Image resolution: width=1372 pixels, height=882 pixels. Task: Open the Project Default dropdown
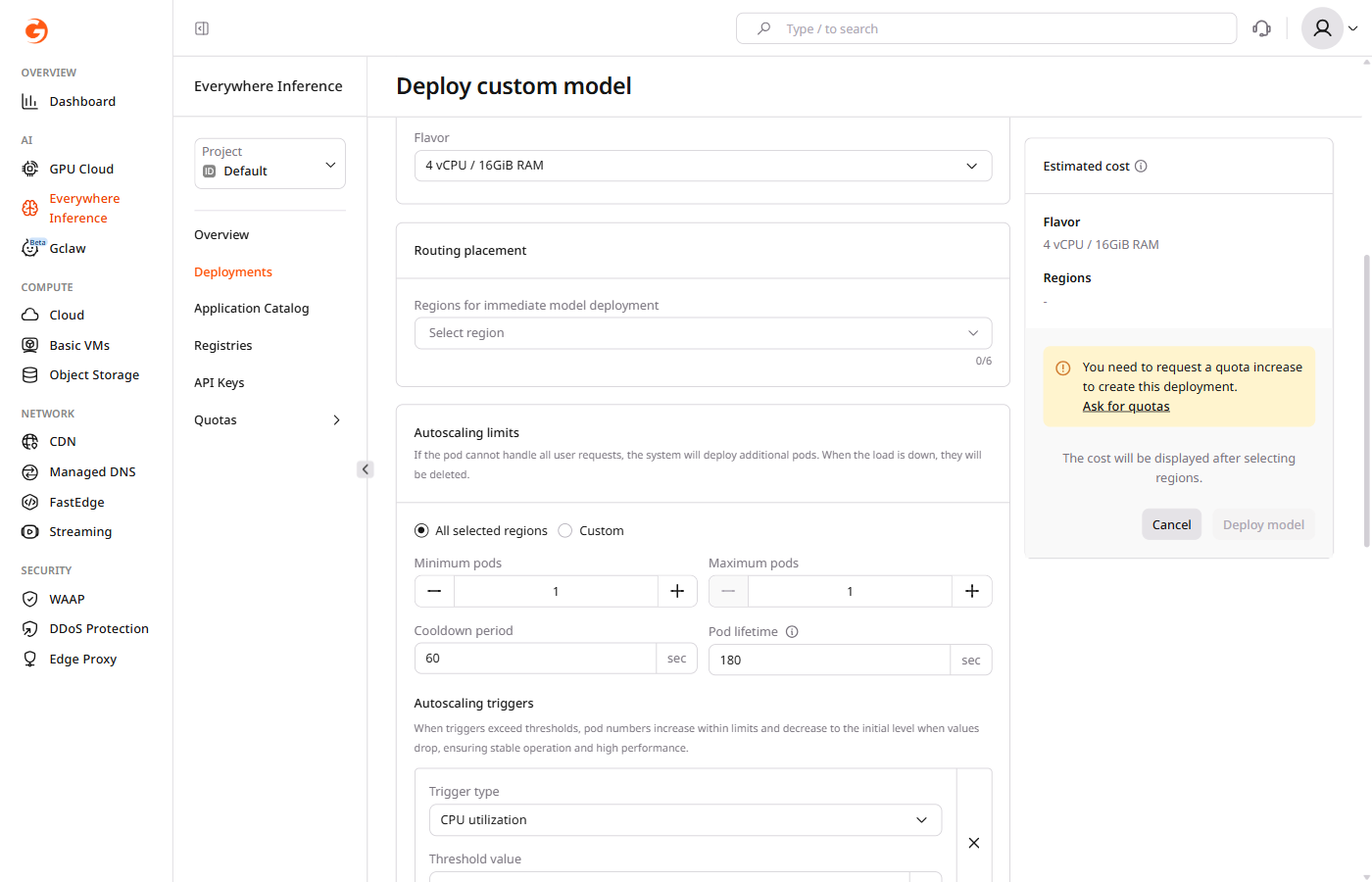[x=269, y=163]
